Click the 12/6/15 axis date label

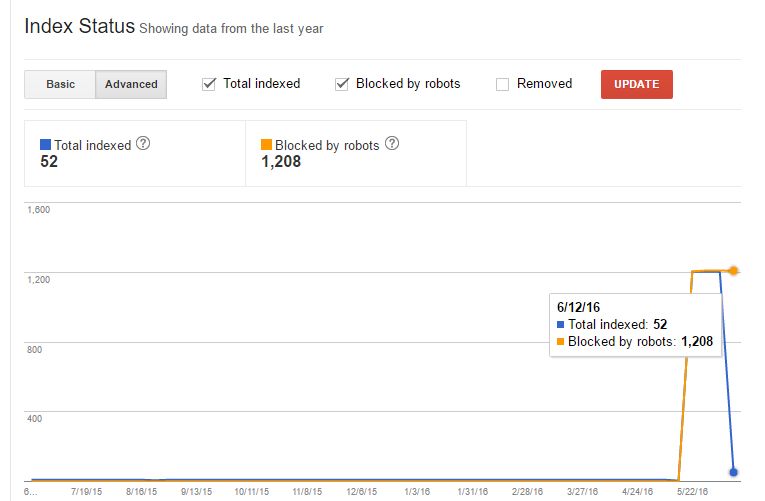tap(362, 492)
